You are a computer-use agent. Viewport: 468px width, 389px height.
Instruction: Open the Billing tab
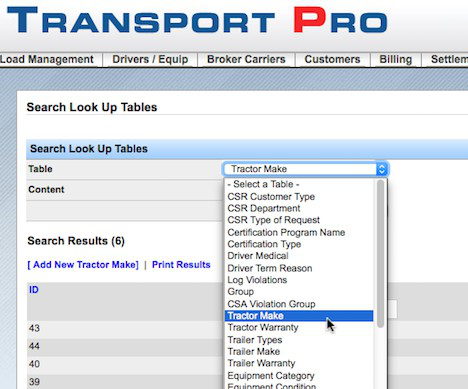(396, 59)
